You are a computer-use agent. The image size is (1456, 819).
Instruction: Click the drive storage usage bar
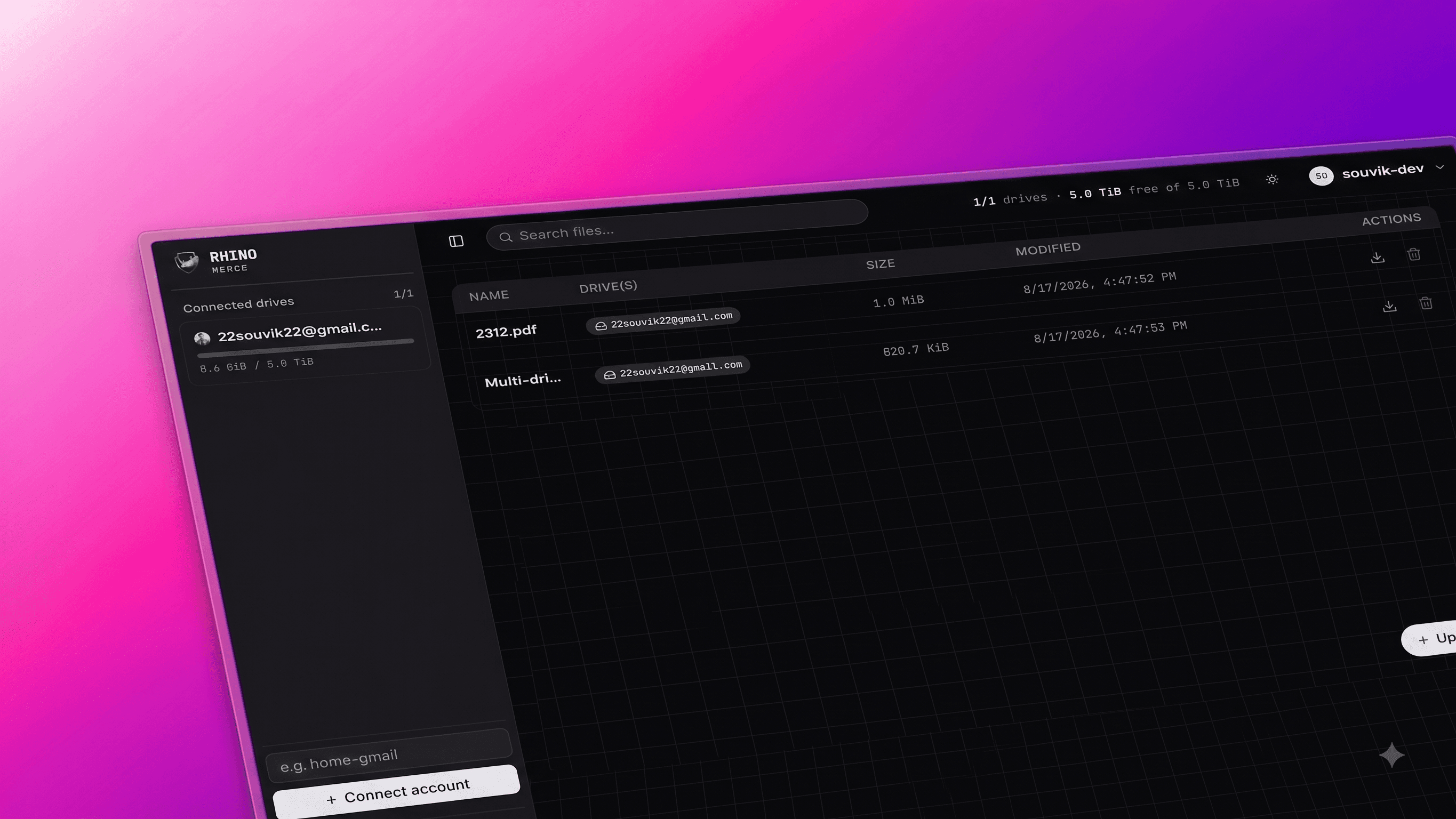306,348
